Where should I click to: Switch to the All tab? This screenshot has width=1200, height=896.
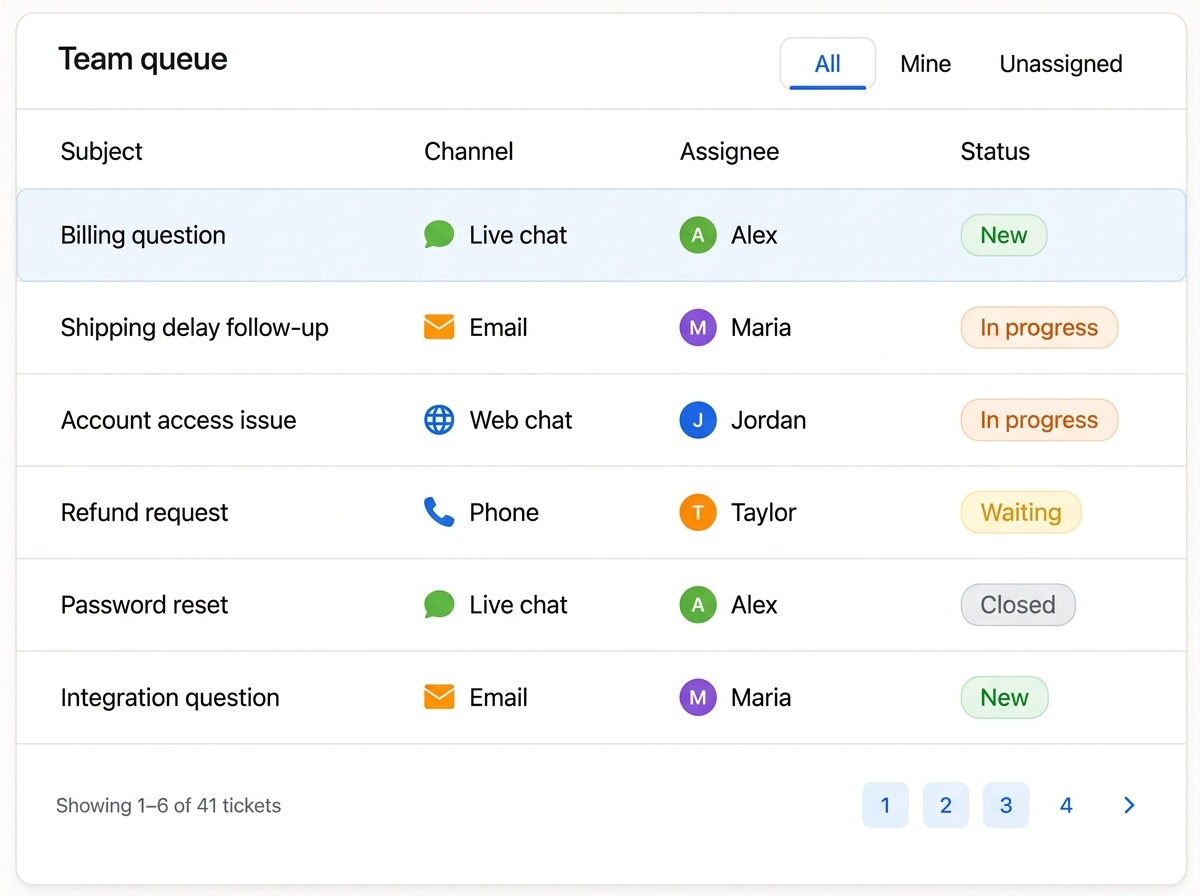pyautogui.click(x=828, y=64)
